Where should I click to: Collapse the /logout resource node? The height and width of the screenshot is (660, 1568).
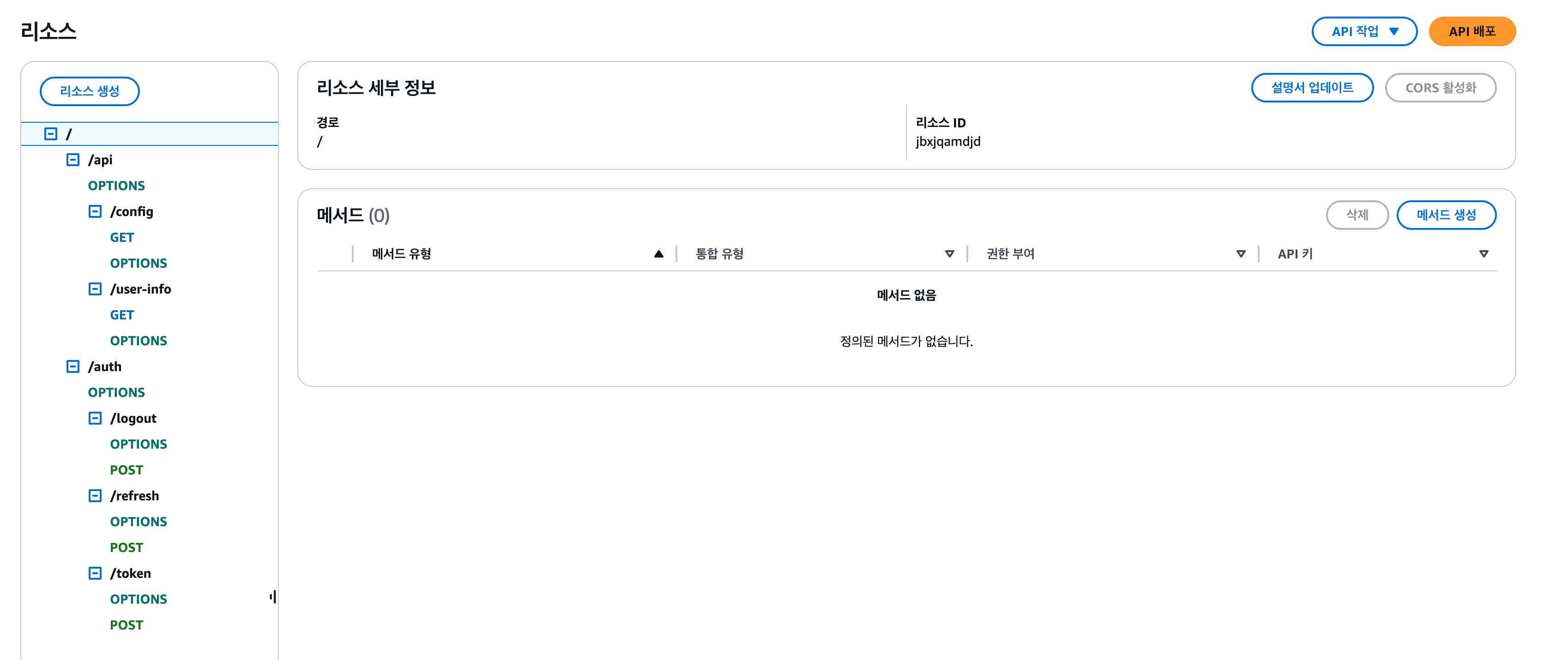[95, 419]
